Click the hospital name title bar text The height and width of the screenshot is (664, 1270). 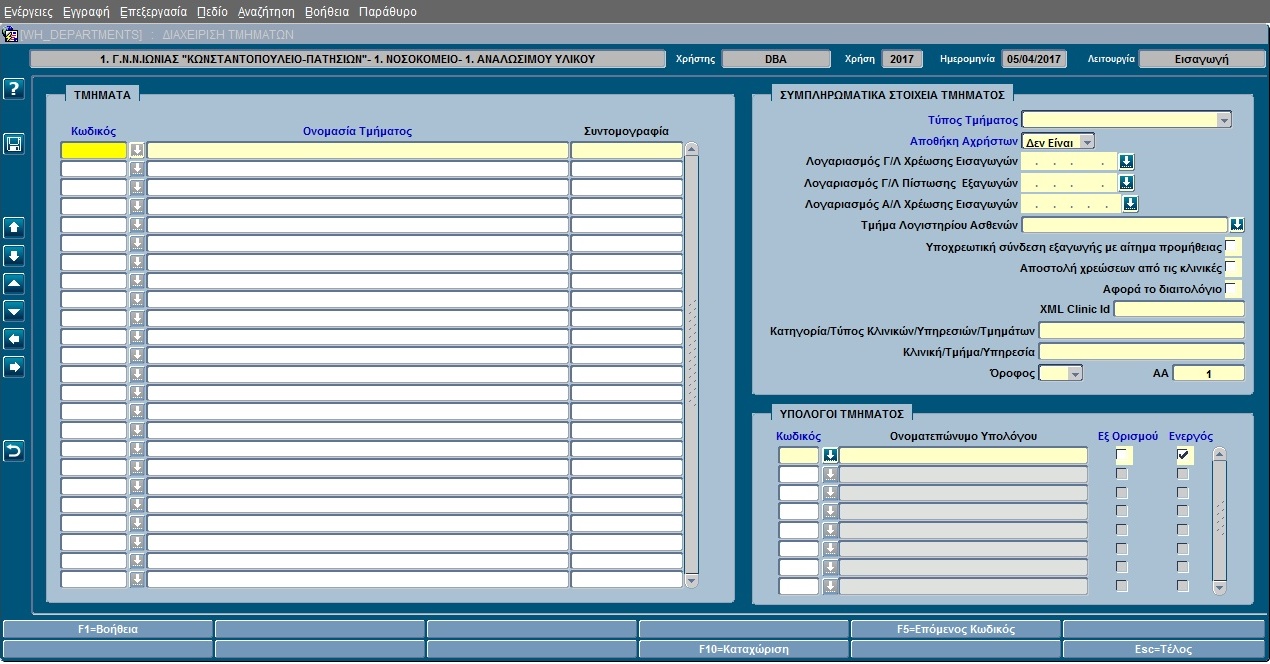[x=348, y=59]
